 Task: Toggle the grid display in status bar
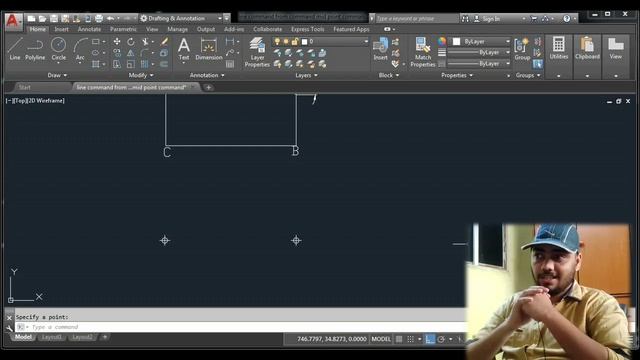tap(399, 339)
